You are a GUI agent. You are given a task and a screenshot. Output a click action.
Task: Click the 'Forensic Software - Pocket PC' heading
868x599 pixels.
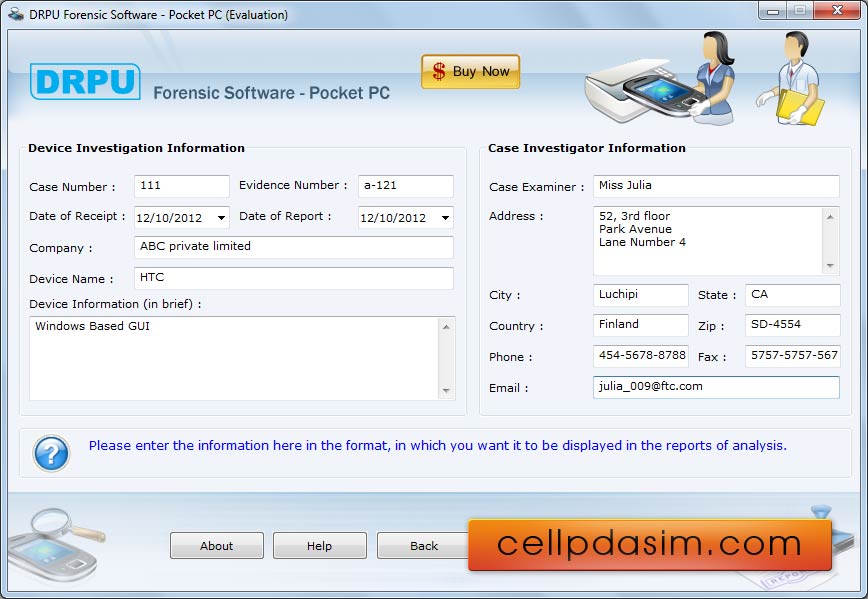click(x=271, y=93)
